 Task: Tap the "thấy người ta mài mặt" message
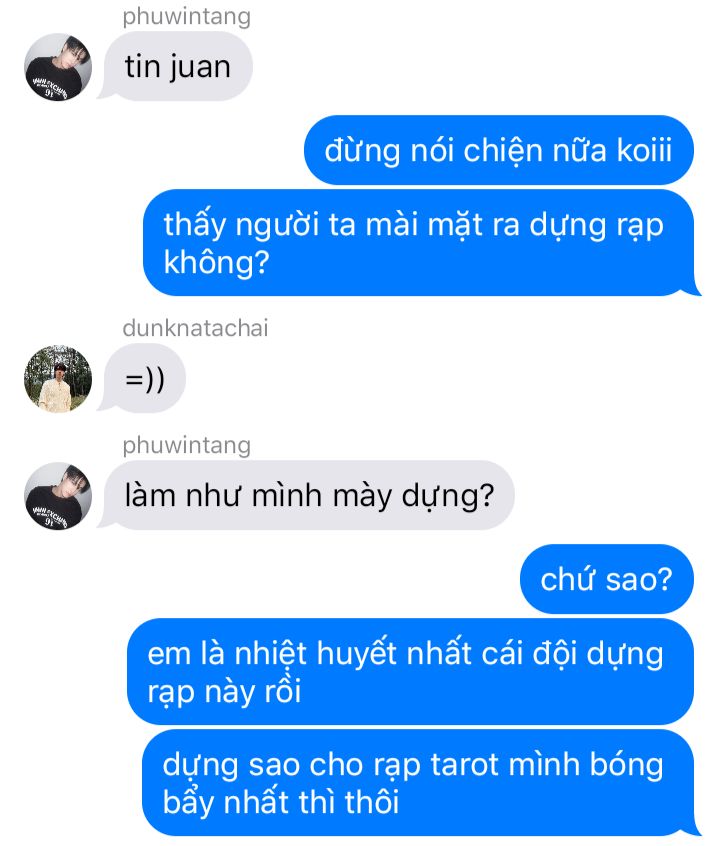click(x=421, y=243)
